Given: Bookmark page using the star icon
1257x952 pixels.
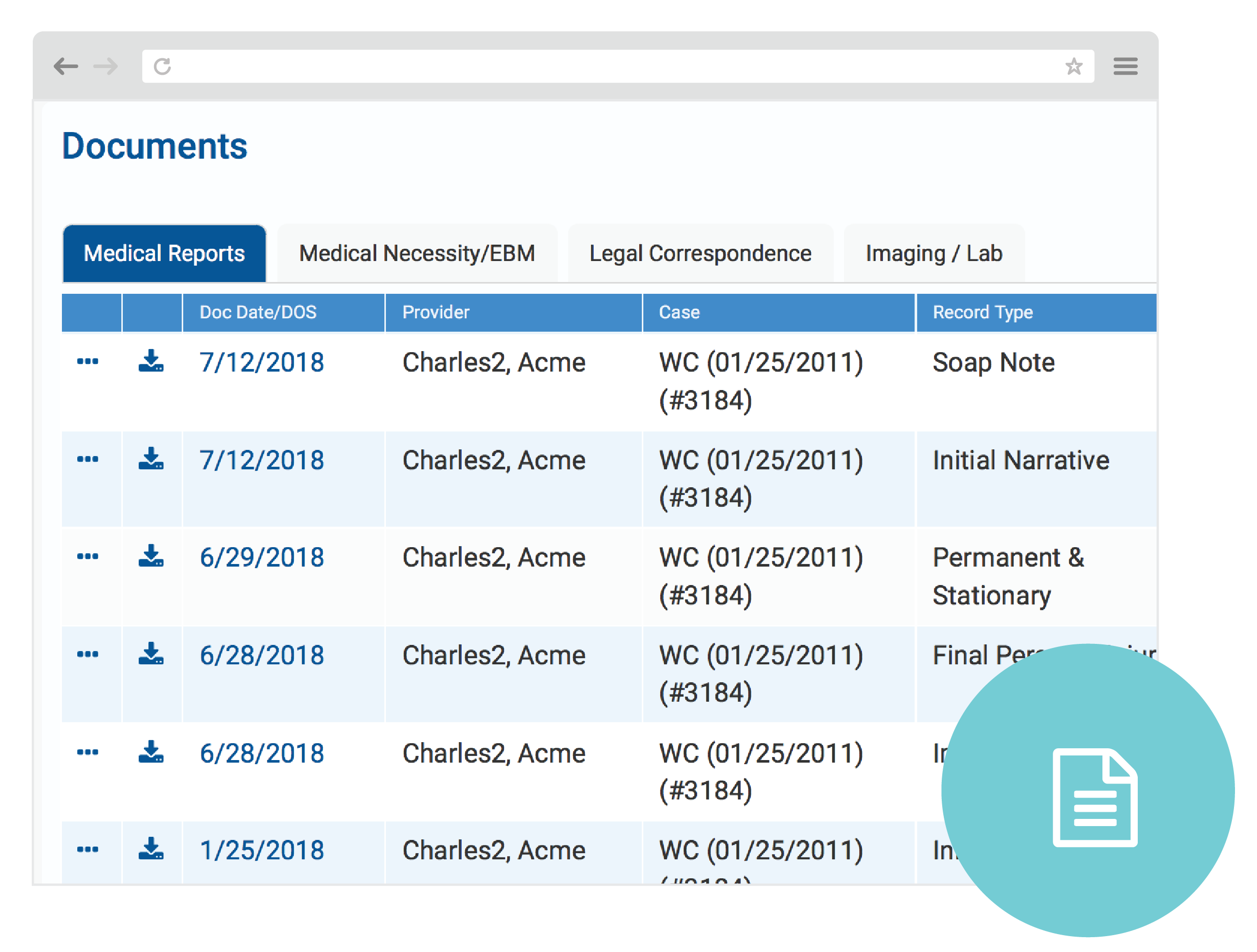Looking at the screenshot, I should pos(1073,67).
